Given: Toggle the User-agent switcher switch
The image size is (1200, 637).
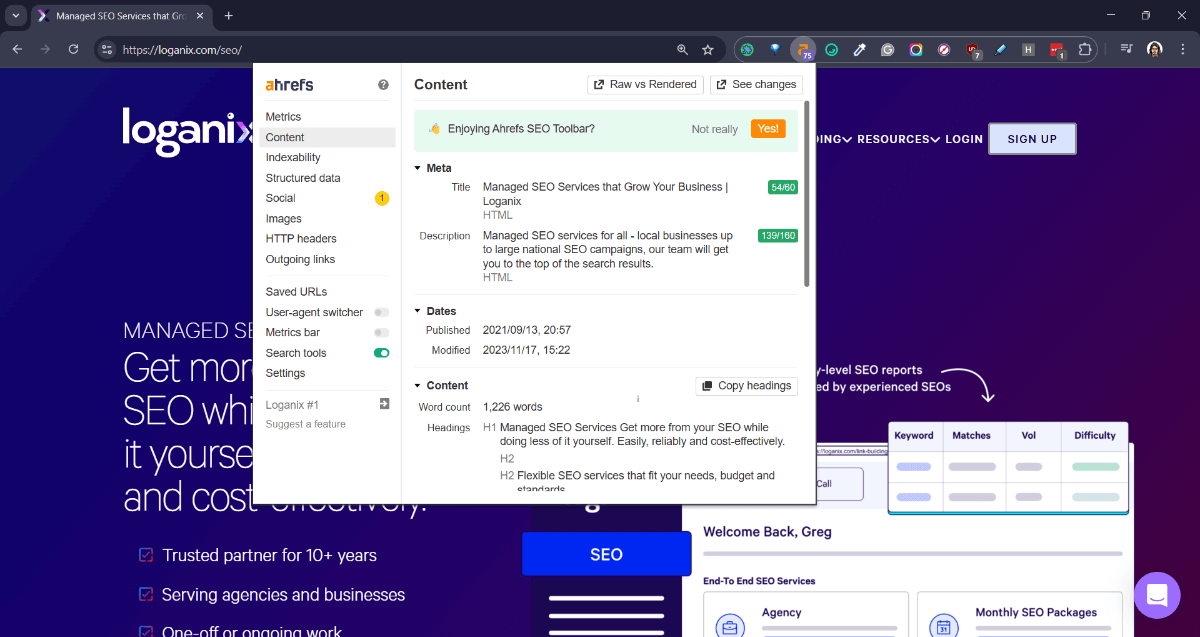Looking at the screenshot, I should click(381, 312).
